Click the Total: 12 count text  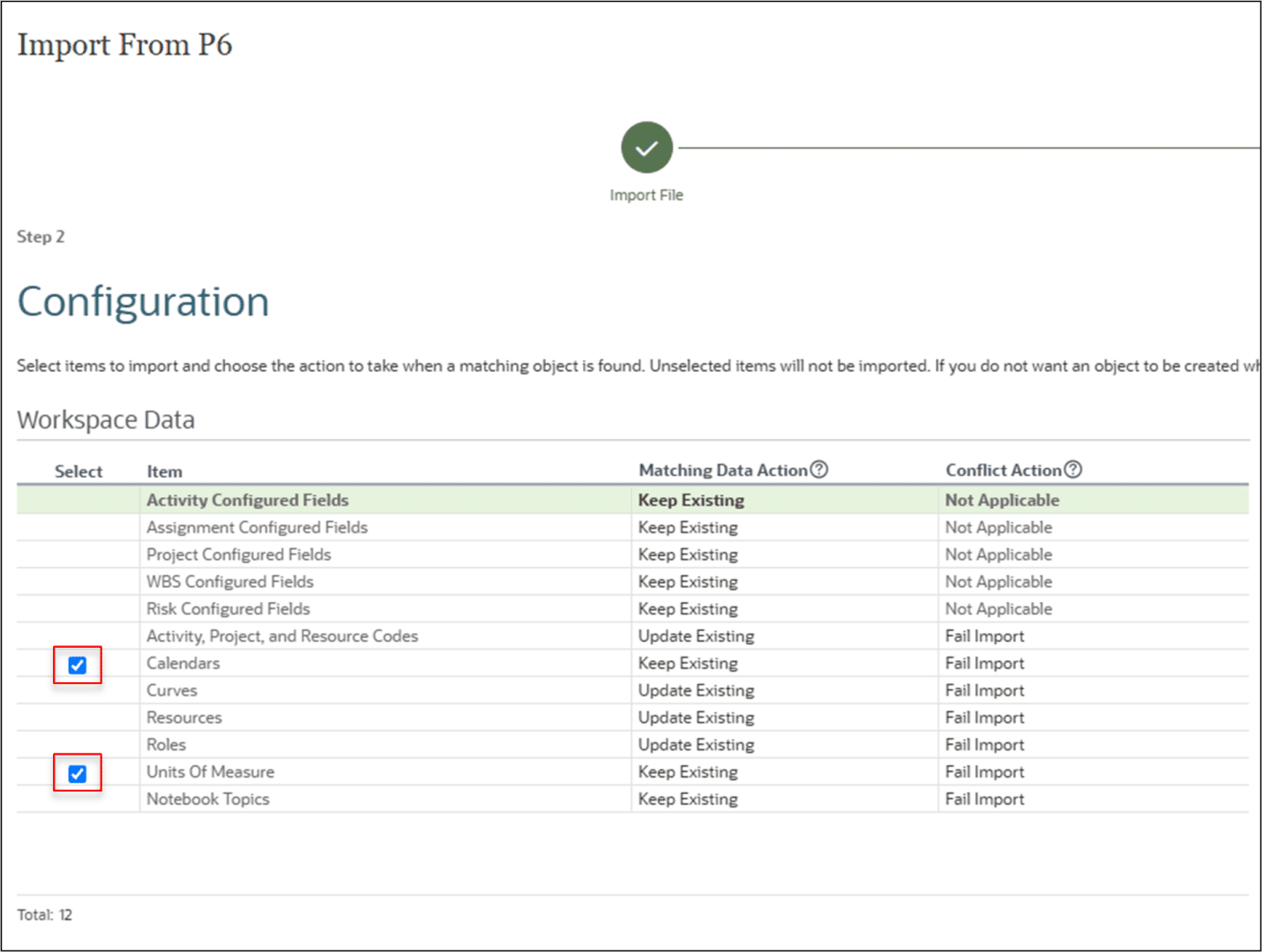44,915
